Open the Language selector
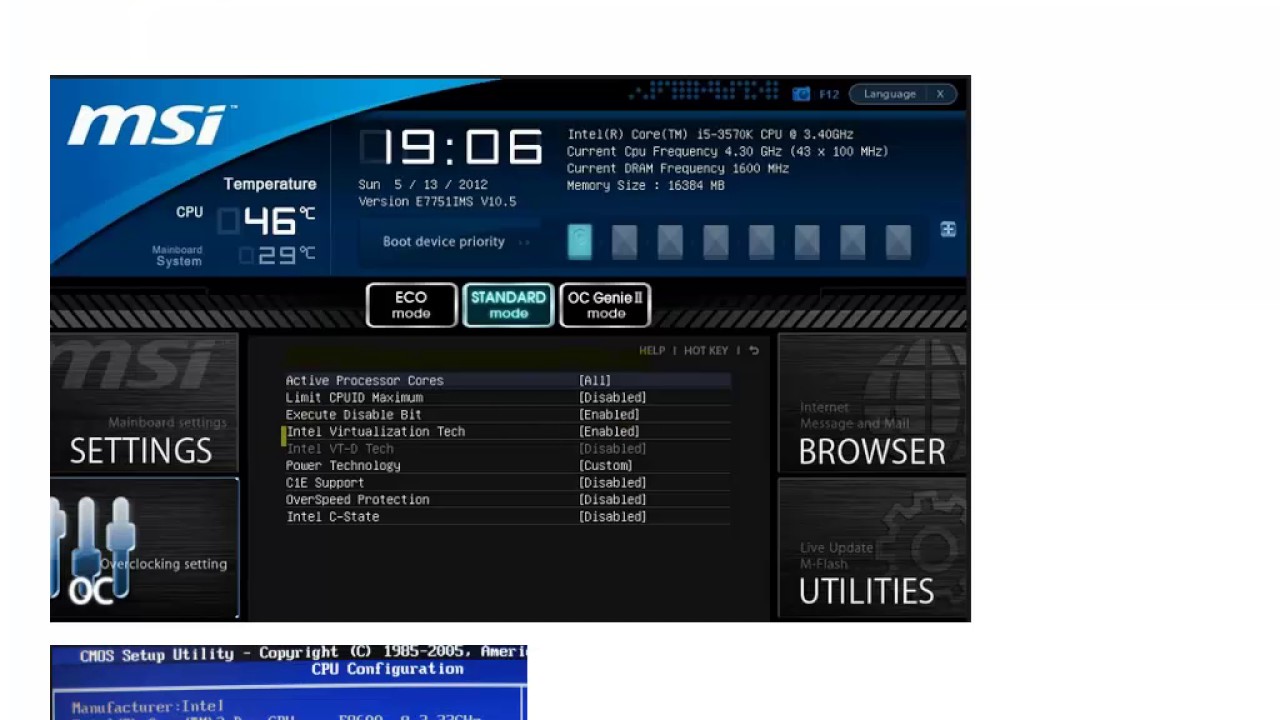The height and width of the screenshot is (720, 1280). 890,94
